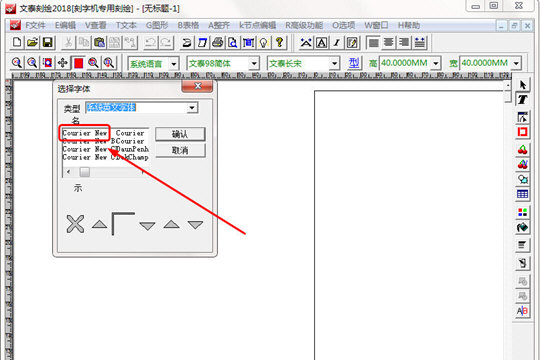The image size is (540, 360).
Task: Click the cherries icon without the blue overlay
Action: click(522, 150)
